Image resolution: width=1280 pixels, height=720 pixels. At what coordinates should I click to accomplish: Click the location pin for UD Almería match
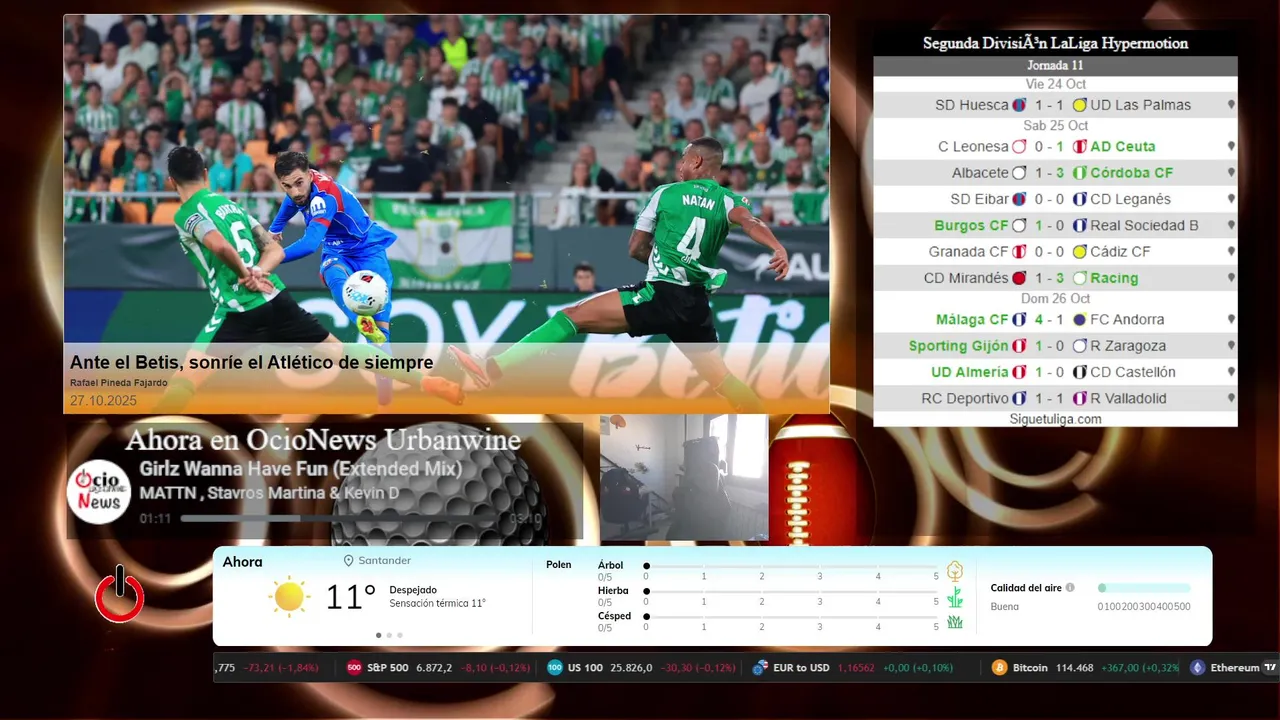[1231, 372]
